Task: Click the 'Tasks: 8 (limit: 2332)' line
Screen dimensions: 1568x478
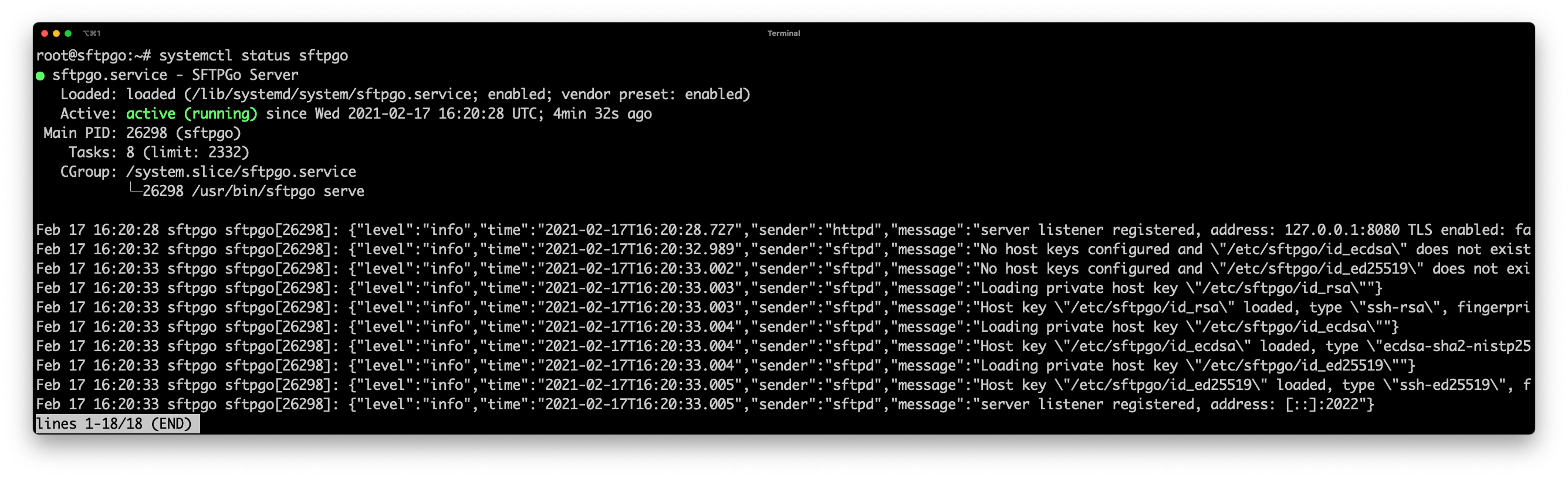Action: coord(159,153)
